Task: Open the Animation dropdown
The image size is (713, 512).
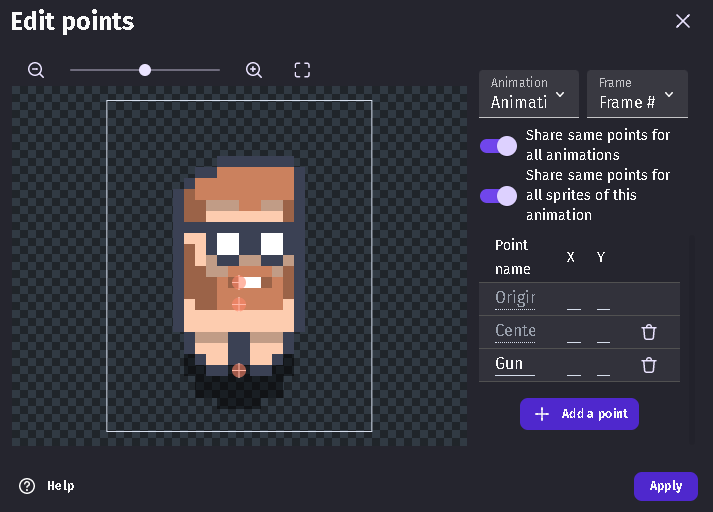Action: tap(529, 94)
